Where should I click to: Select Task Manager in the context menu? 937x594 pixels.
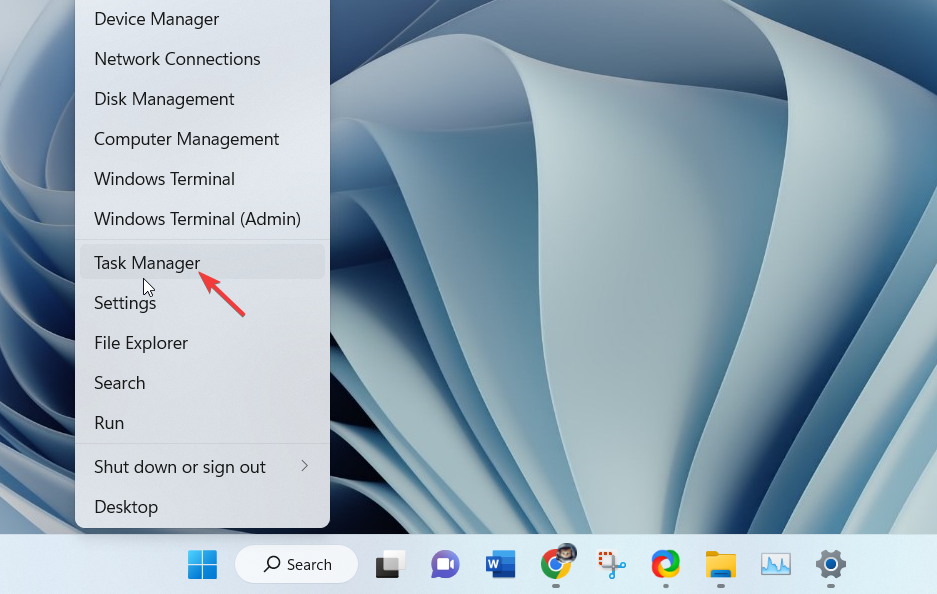point(202,261)
